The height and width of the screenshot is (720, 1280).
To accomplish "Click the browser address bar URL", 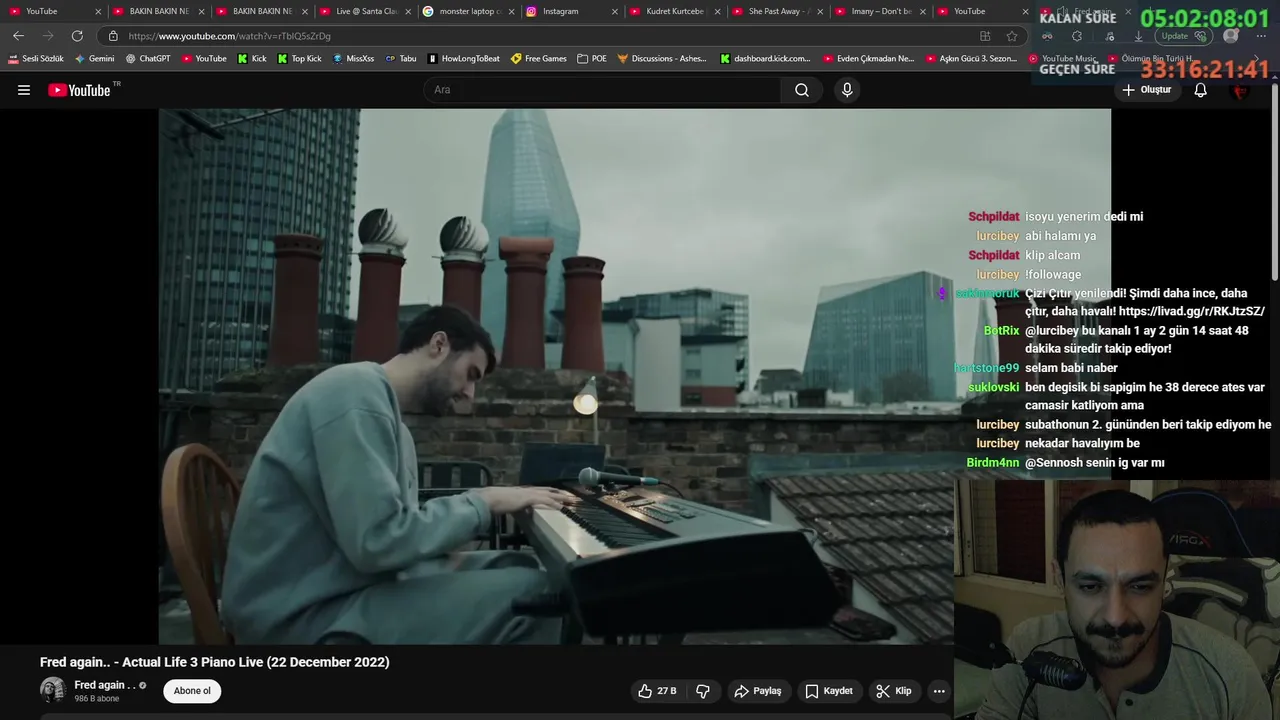I will coord(230,36).
